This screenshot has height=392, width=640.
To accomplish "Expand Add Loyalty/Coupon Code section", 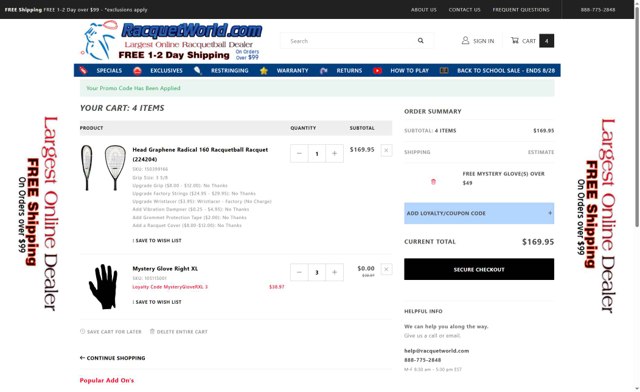I will pos(479,213).
